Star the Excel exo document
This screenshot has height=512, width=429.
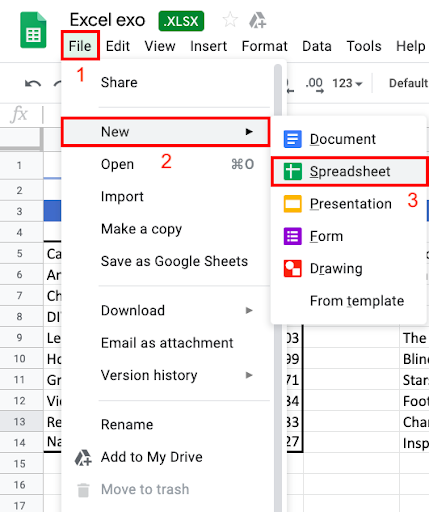[230, 20]
